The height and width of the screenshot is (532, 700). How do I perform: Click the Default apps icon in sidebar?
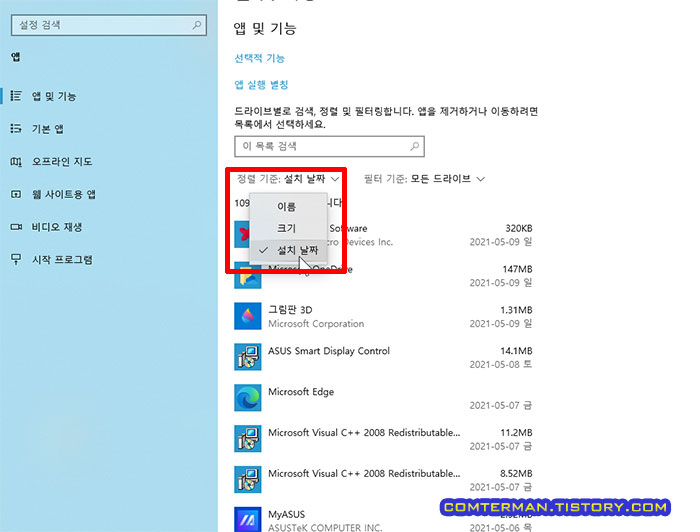tap(16, 129)
